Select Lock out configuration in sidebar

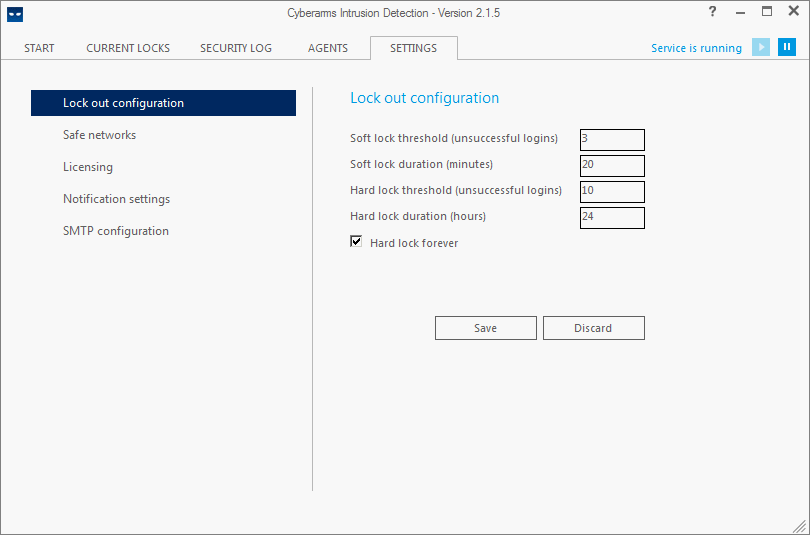(163, 103)
